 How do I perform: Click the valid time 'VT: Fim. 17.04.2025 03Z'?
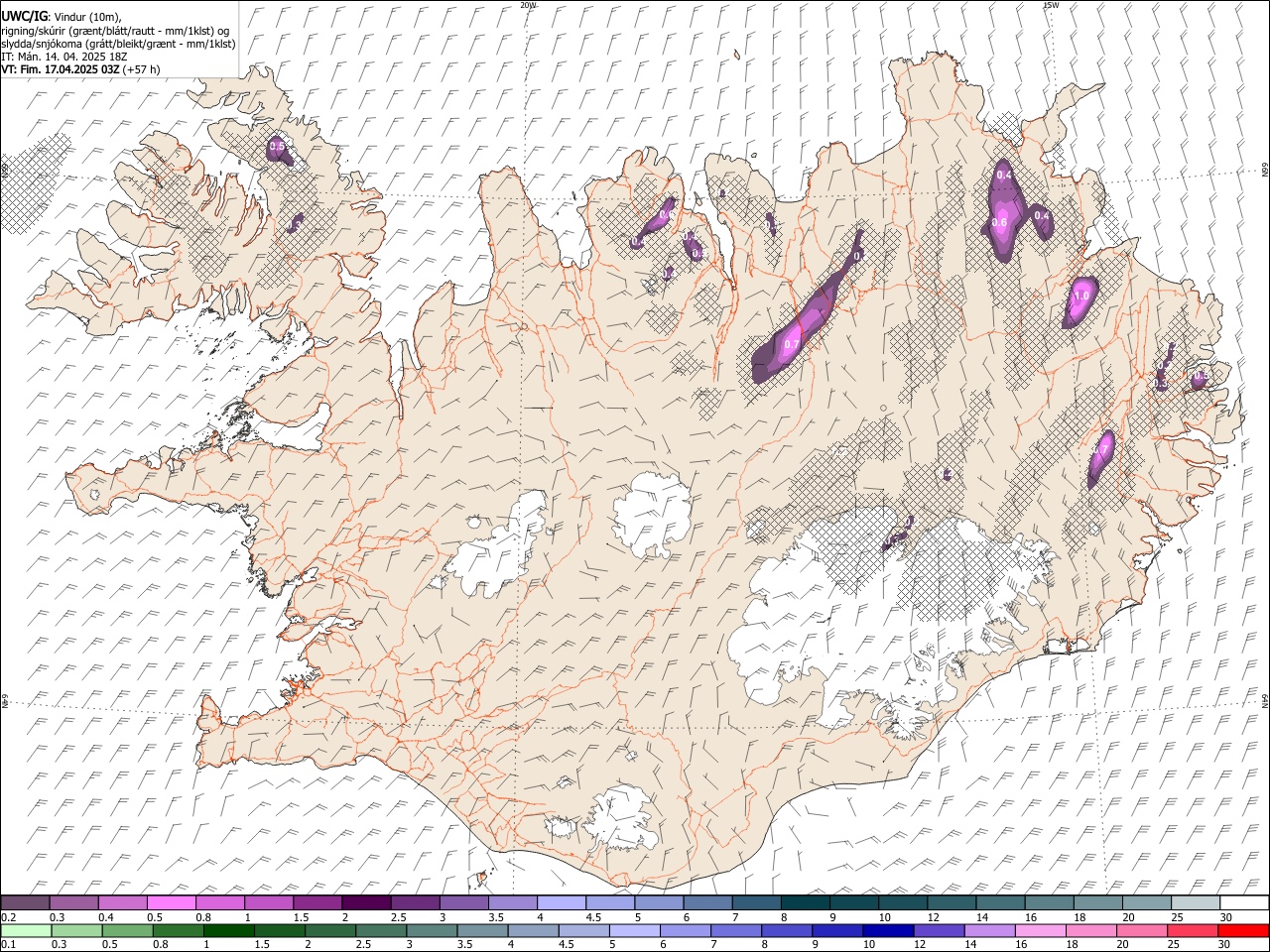(x=61, y=69)
